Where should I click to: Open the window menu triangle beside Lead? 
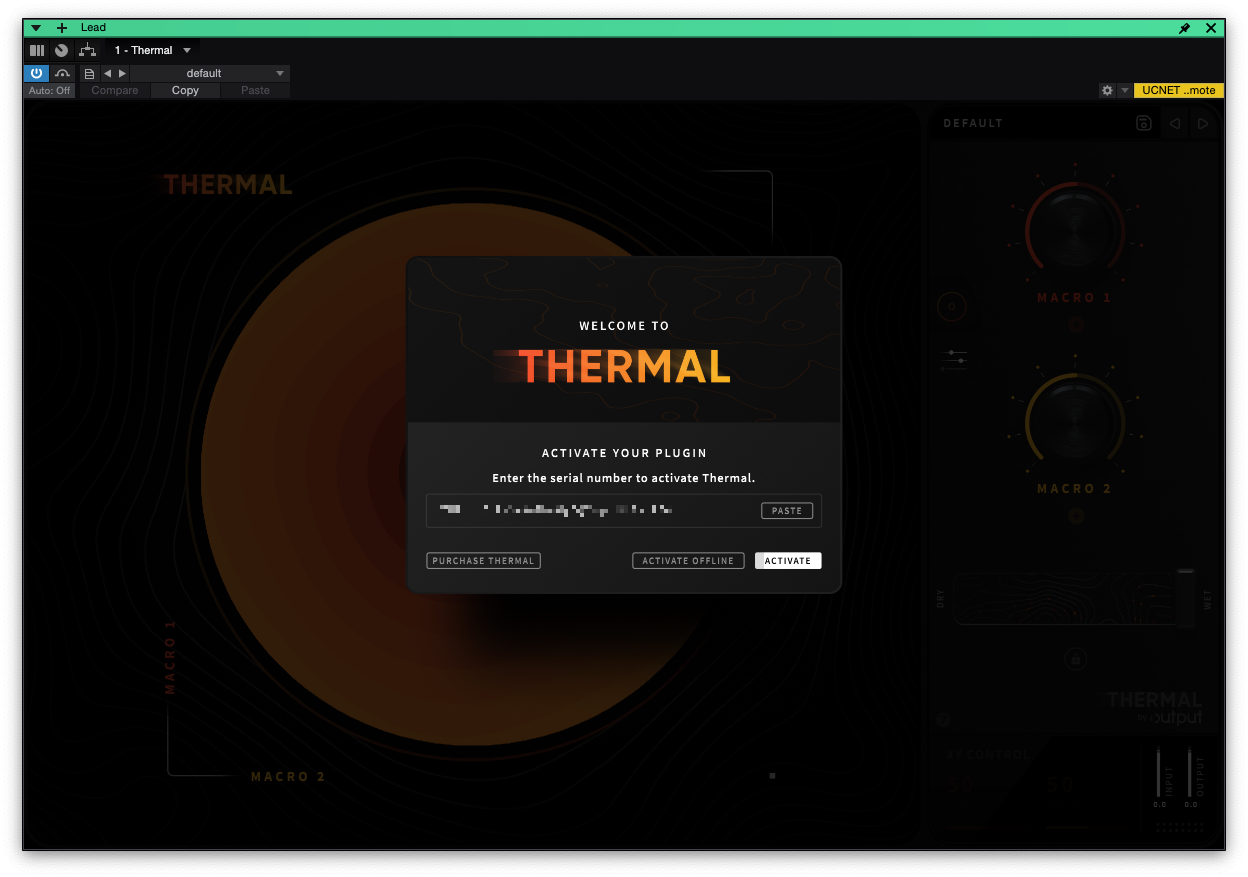[36, 28]
